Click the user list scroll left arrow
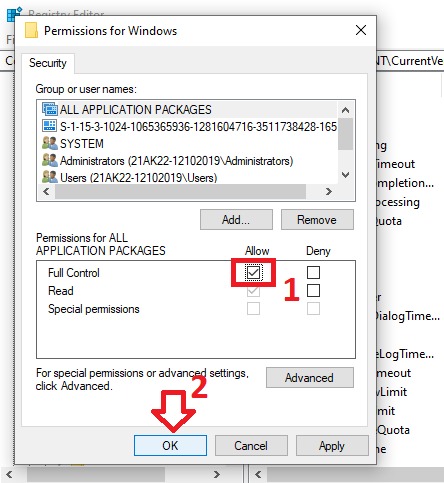 coord(46,192)
